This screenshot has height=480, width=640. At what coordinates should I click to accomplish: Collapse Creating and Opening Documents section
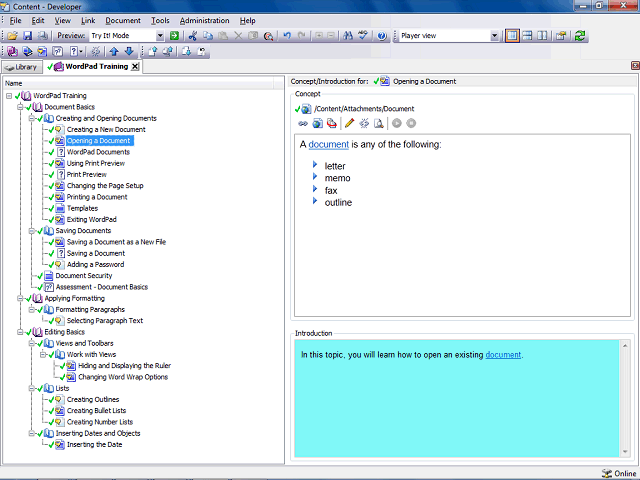(x=31, y=118)
